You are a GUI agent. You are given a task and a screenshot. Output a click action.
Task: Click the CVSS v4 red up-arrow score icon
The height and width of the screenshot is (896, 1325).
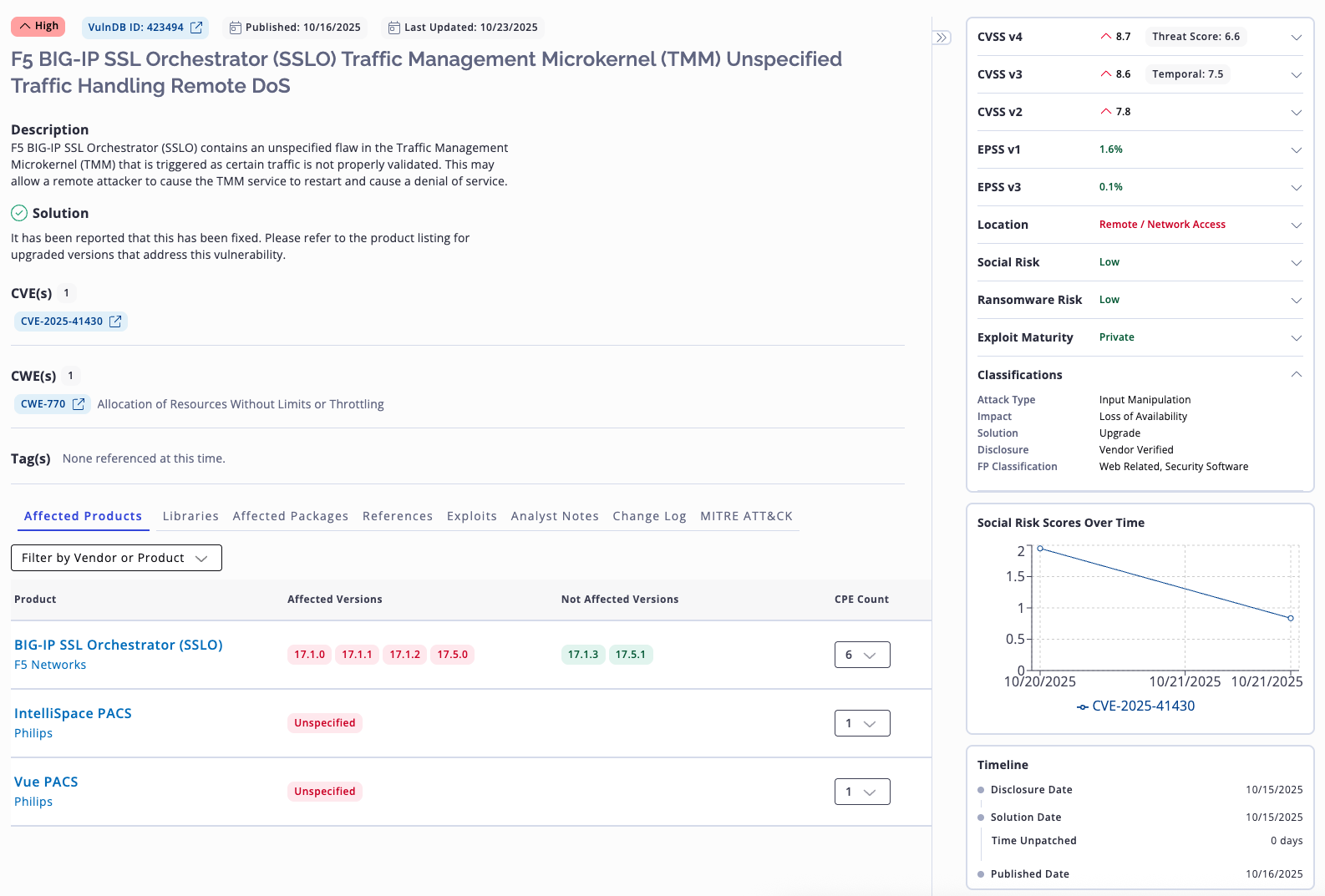point(1106,37)
